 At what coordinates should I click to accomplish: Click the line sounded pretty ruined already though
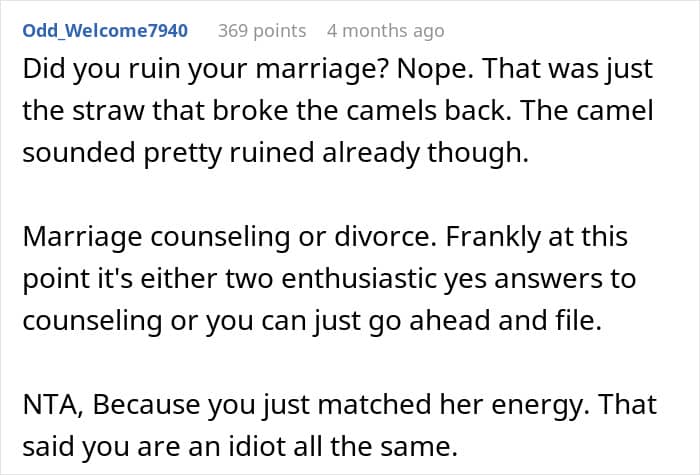[275, 153]
